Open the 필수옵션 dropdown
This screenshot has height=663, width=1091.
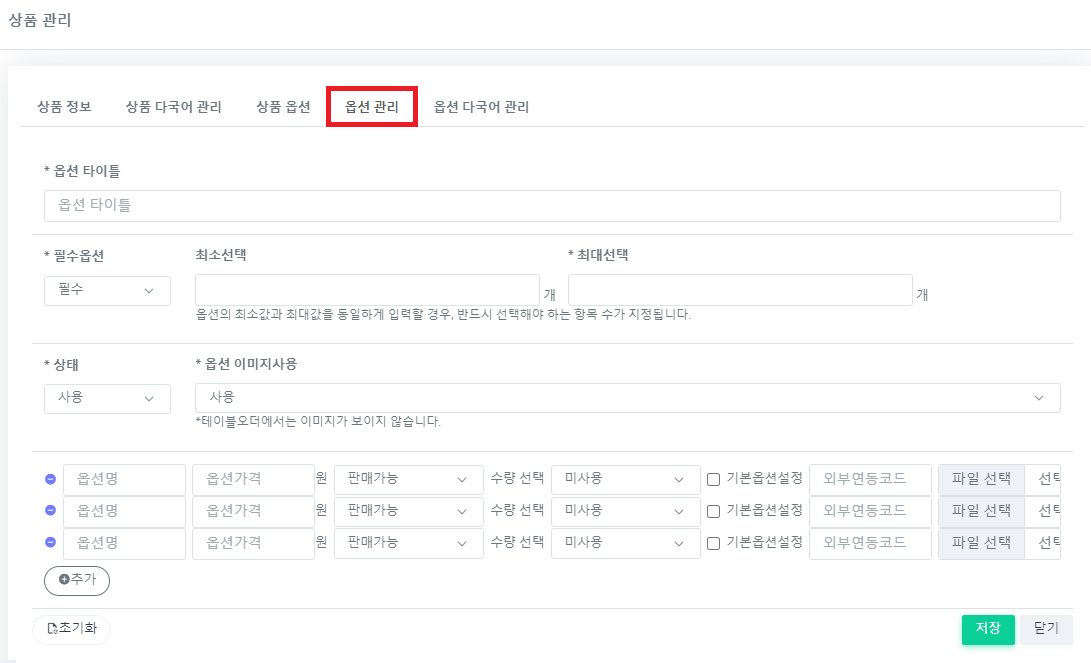pos(107,290)
